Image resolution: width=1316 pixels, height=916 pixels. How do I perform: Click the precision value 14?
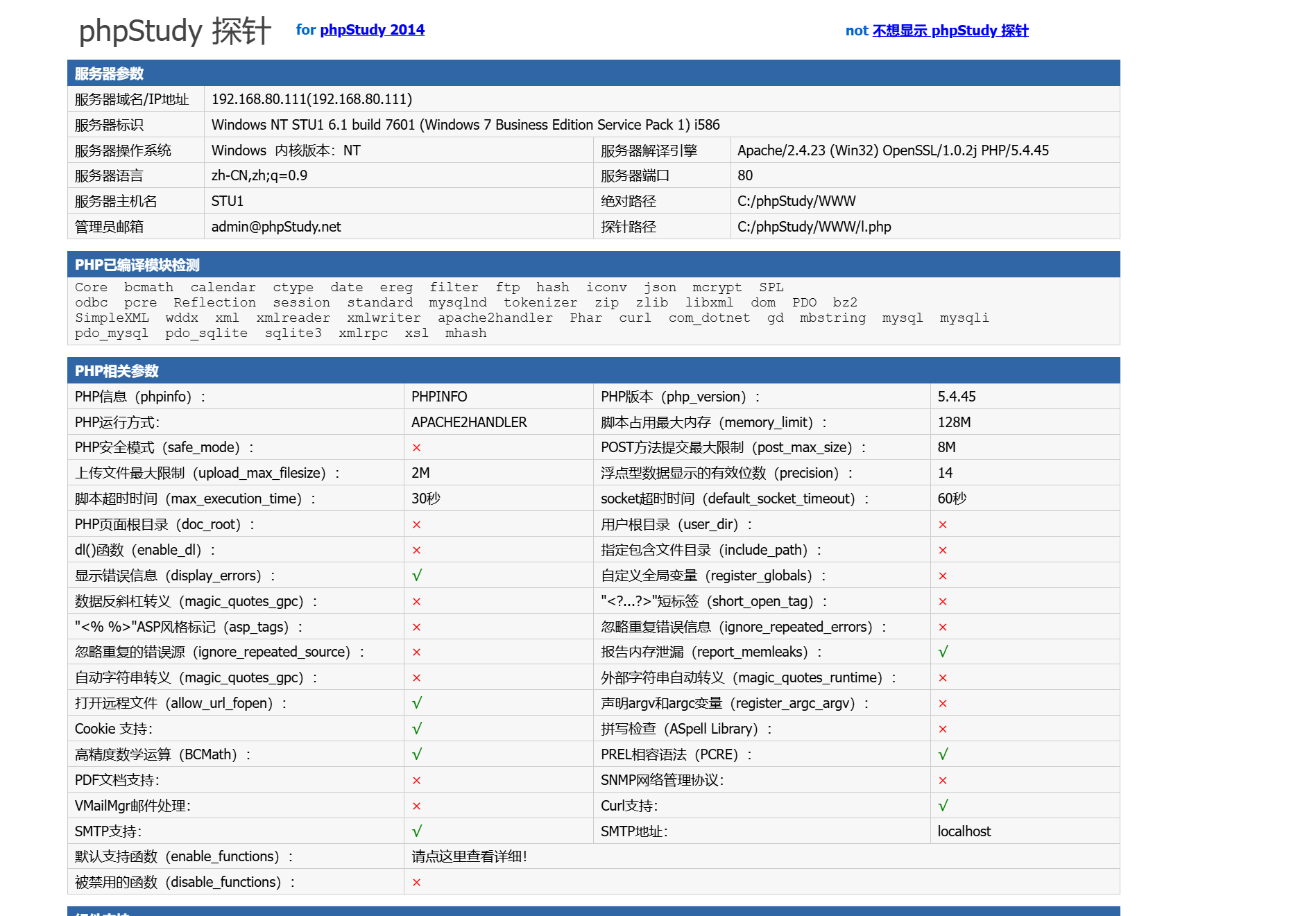tap(945, 473)
